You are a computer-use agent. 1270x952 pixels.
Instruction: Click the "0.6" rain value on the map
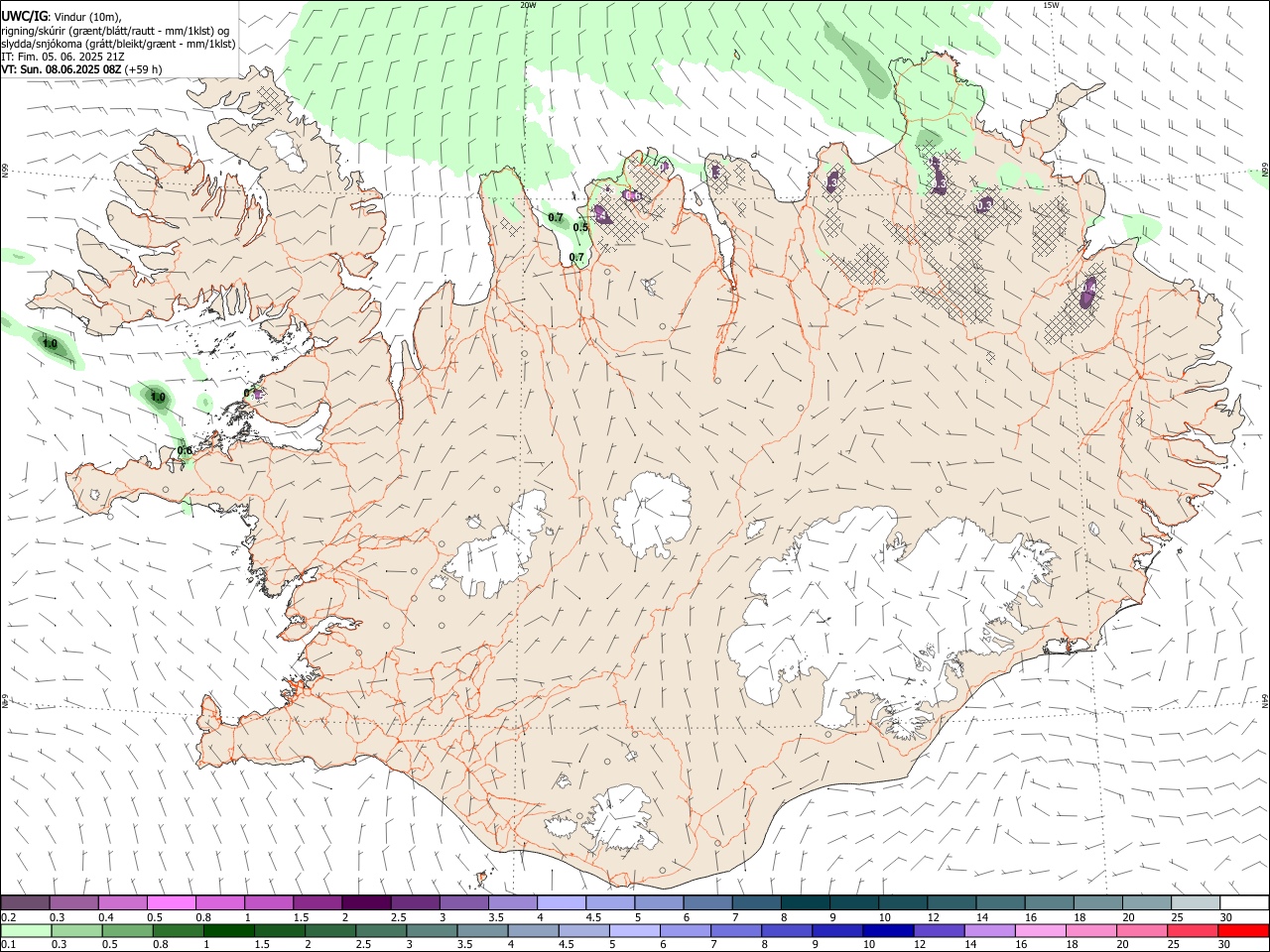pyautogui.click(x=185, y=450)
